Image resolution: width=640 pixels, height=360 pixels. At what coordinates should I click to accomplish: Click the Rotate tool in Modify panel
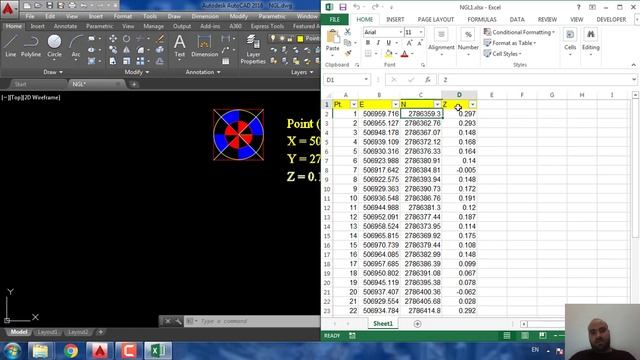click(x=127, y=39)
